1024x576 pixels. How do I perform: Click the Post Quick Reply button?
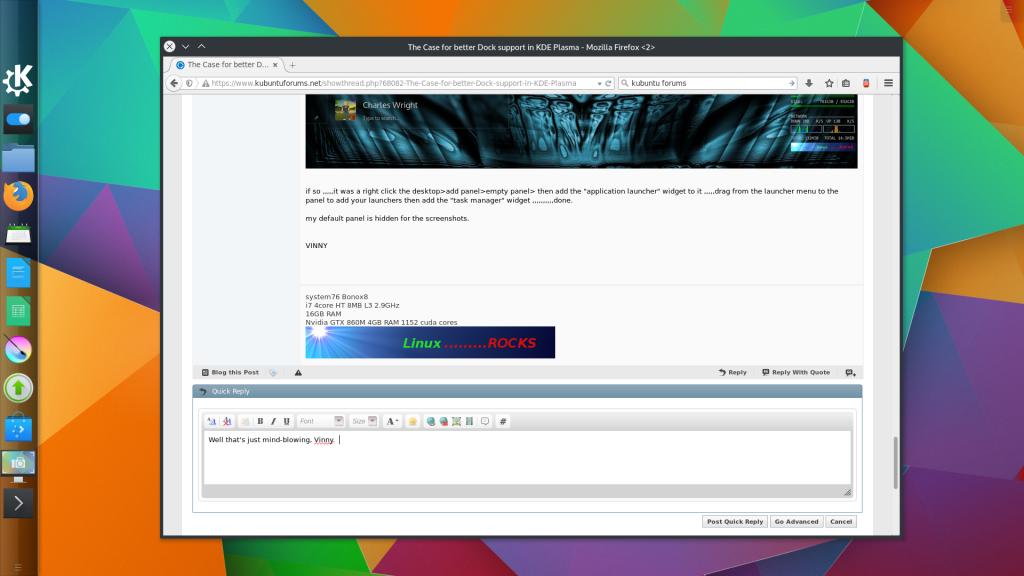(x=735, y=521)
